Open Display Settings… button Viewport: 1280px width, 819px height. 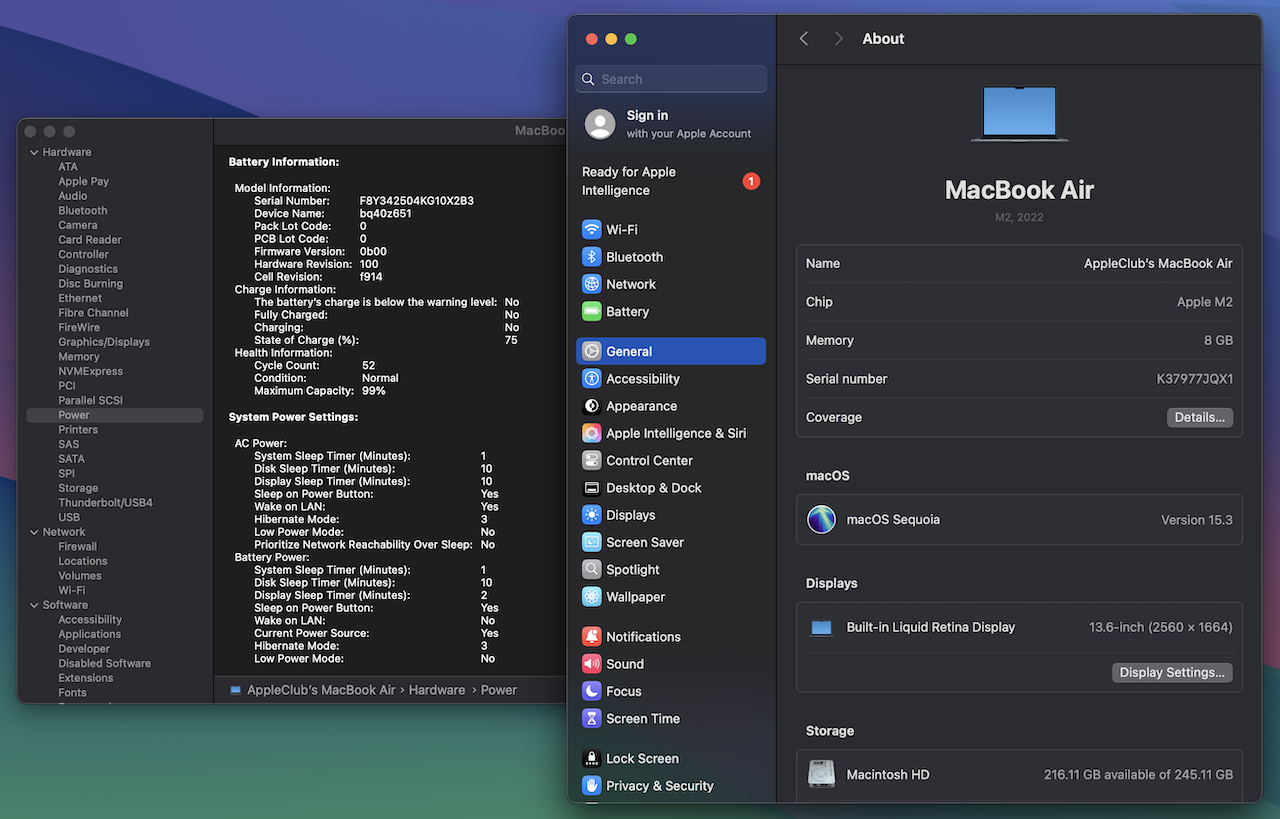tap(1172, 673)
